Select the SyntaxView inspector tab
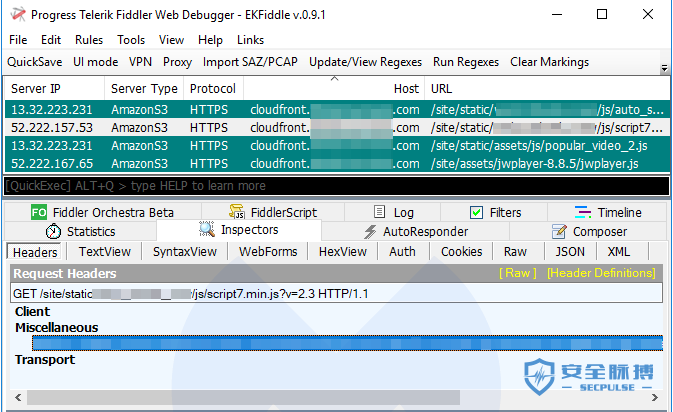The height and width of the screenshot is (412, 673). point(185,251)
